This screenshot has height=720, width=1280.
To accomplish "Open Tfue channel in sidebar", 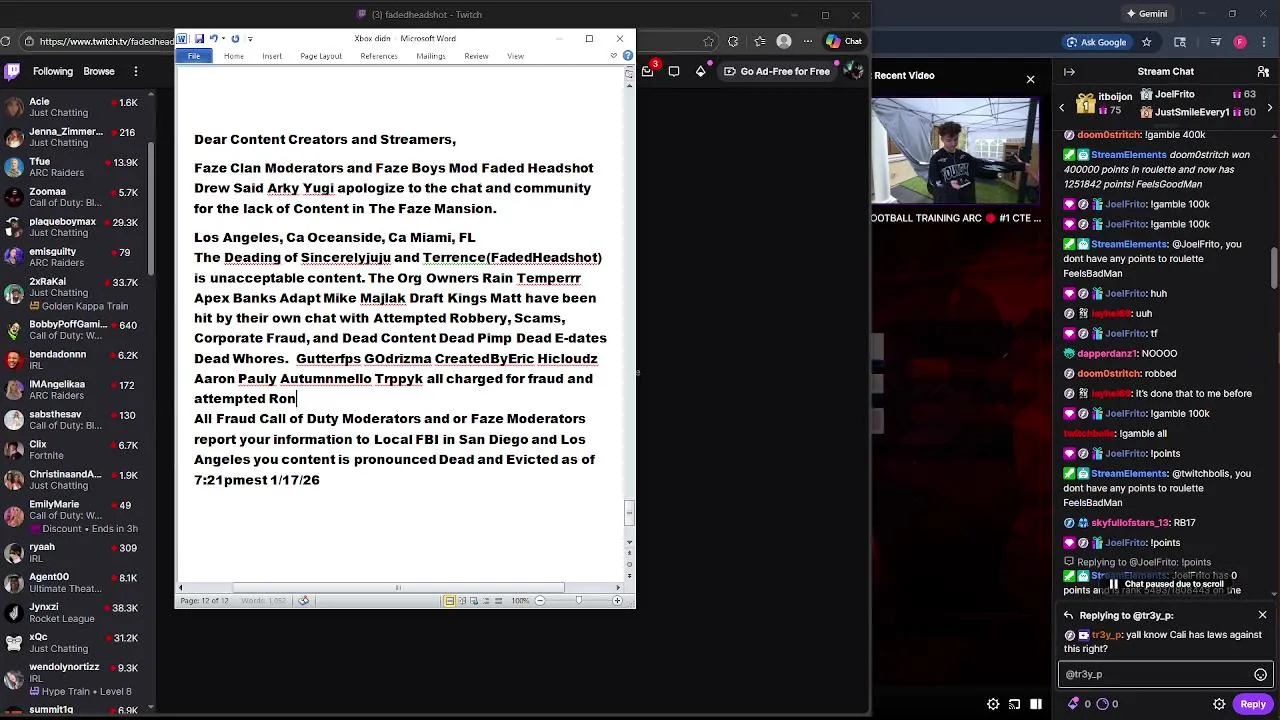I will 75,167.
